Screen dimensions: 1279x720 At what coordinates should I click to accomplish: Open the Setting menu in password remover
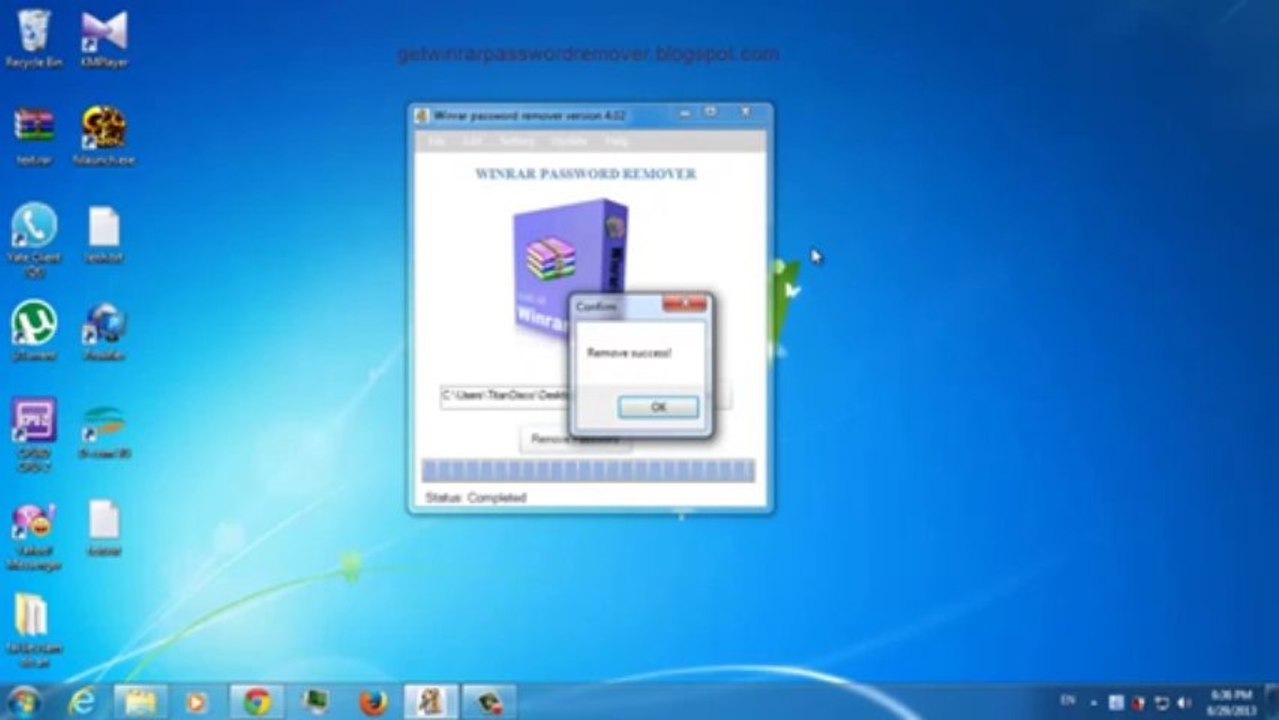pyautogui.click(x=517, y=142)
